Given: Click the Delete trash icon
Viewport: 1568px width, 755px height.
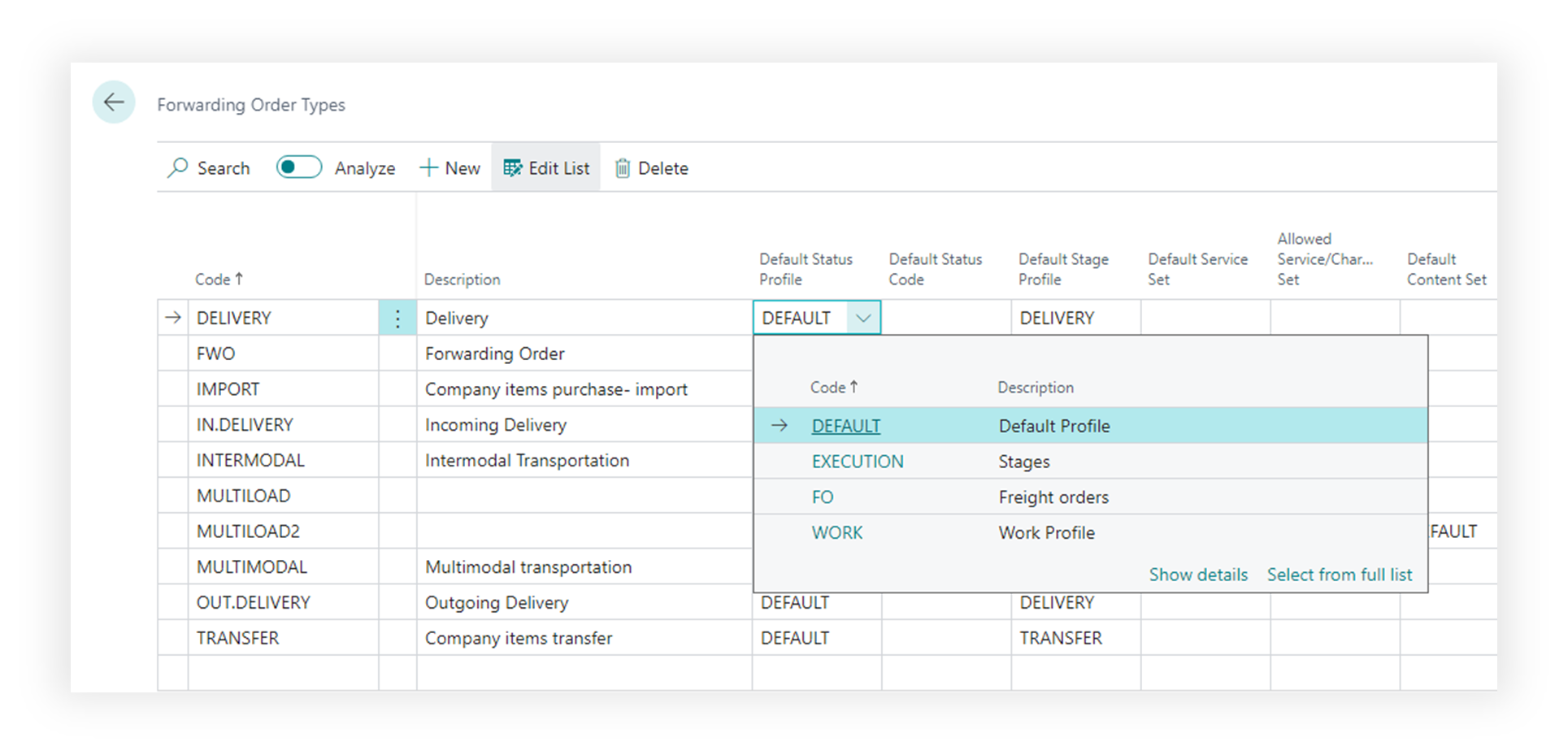Looking at the screenshot, I should [623, 168].
